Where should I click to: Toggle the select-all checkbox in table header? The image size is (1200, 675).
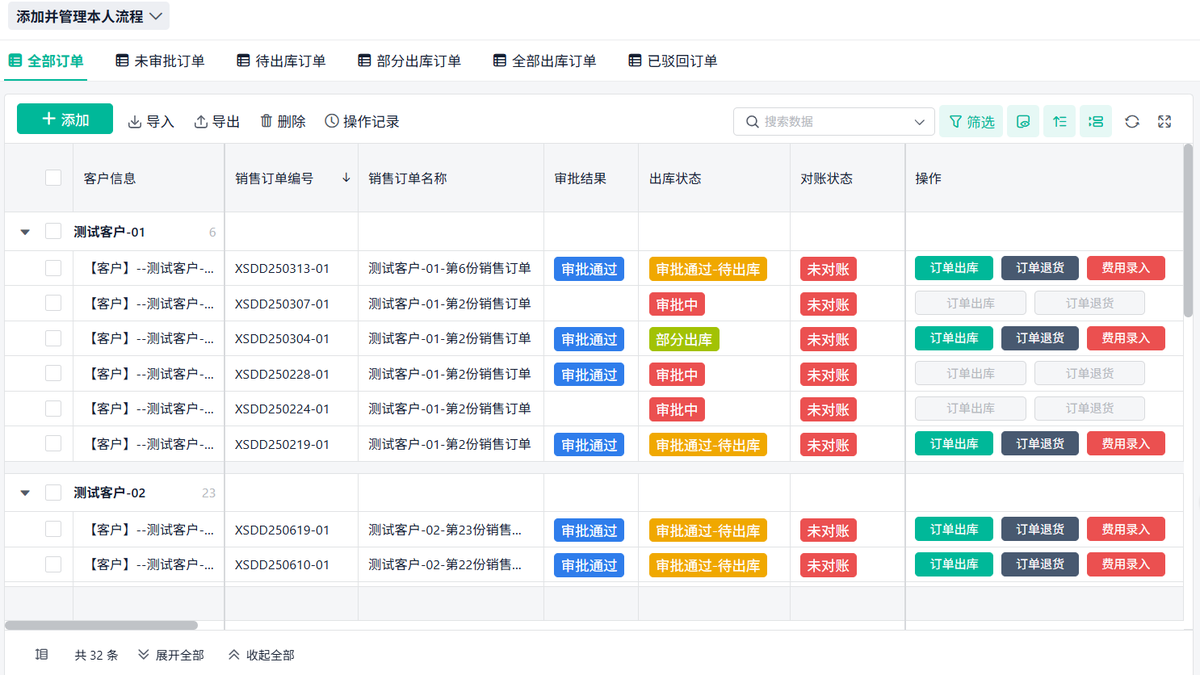[53, 178]
